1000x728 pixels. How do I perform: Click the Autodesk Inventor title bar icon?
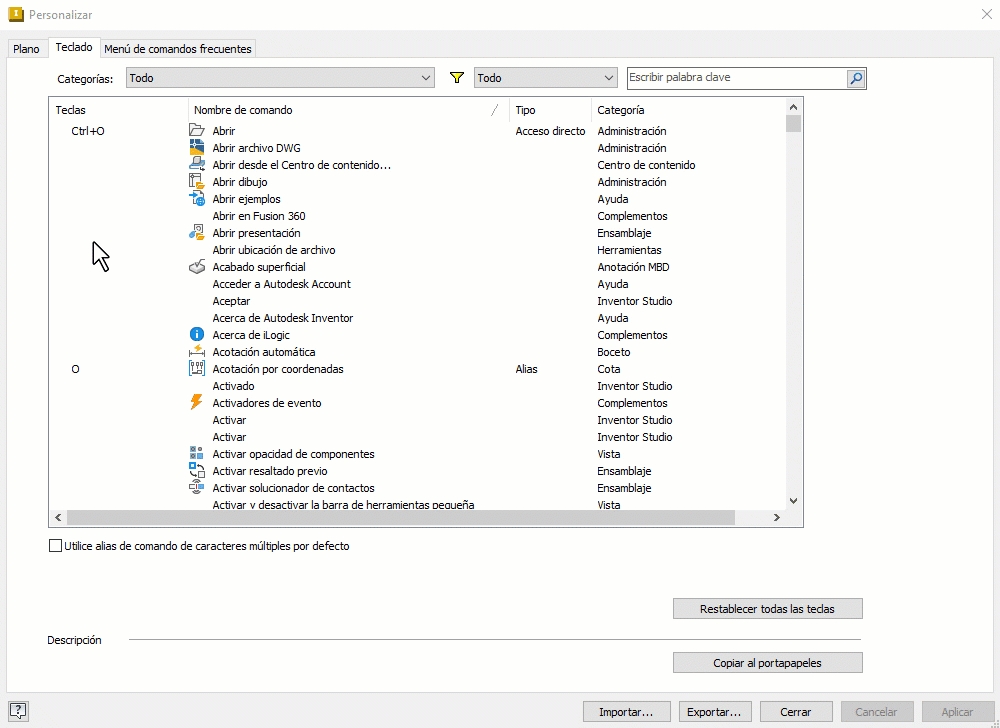tap(15, 14)
